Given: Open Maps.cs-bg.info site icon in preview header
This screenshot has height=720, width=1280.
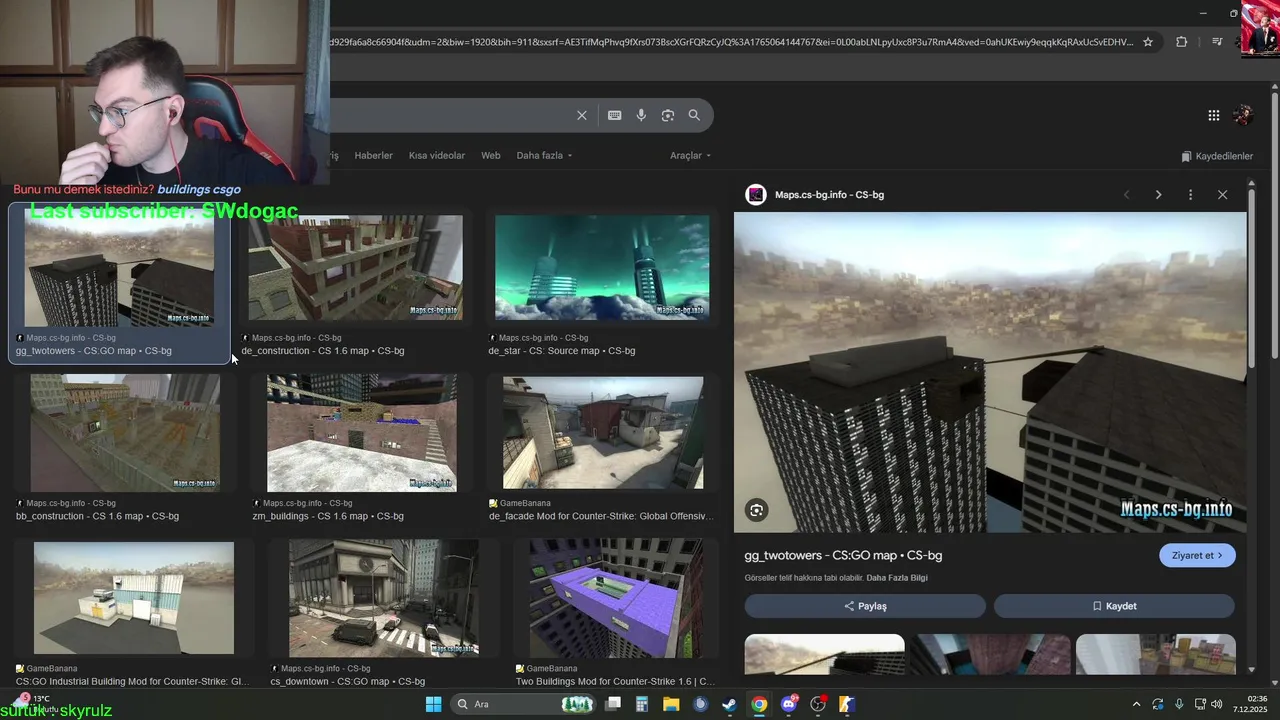Looking at the screenshot, I should pyautogui.click(x=756, y=195).
